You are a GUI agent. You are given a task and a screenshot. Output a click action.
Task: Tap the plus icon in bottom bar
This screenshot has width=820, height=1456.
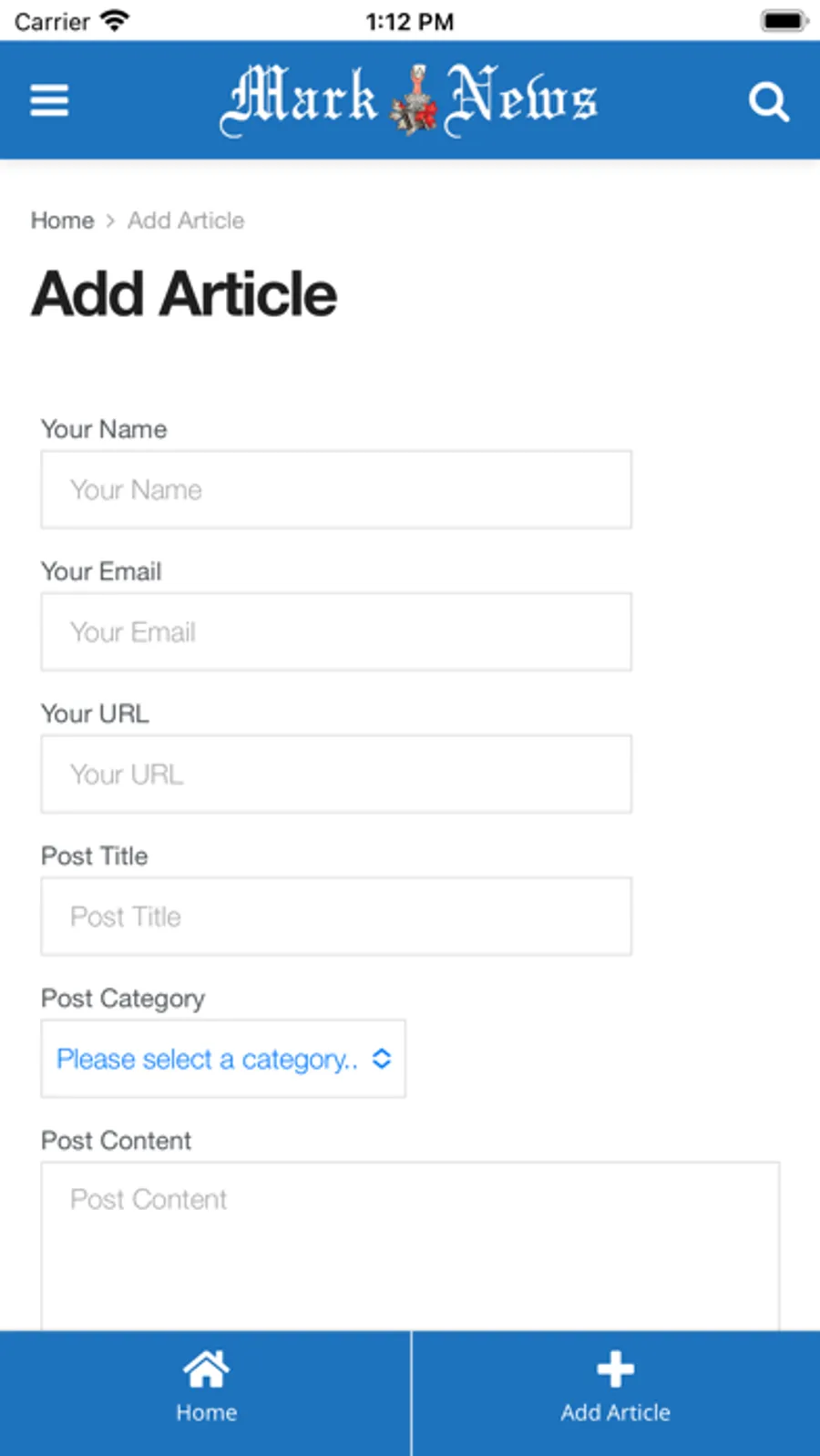click(x=615, y=1369)
